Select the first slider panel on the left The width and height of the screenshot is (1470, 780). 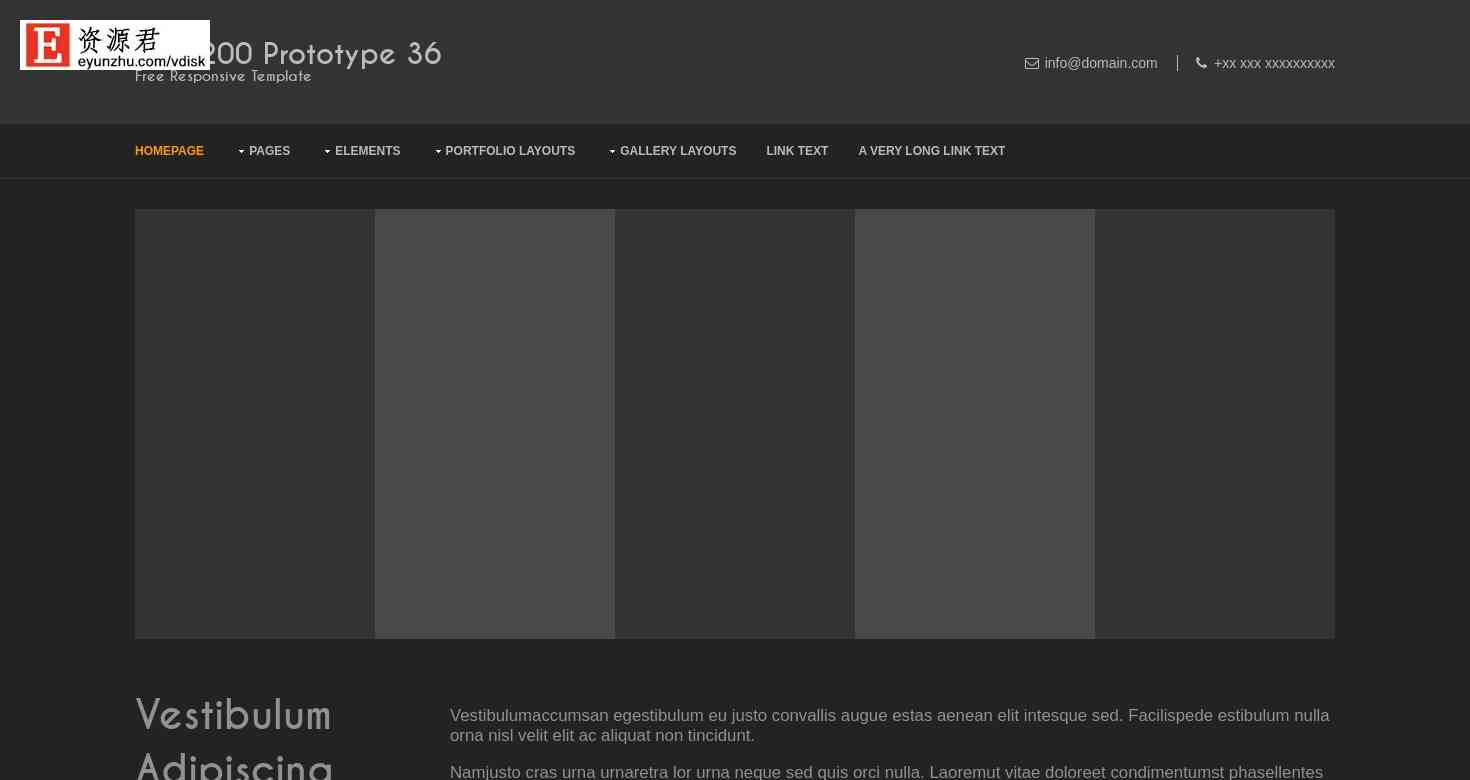255,424
